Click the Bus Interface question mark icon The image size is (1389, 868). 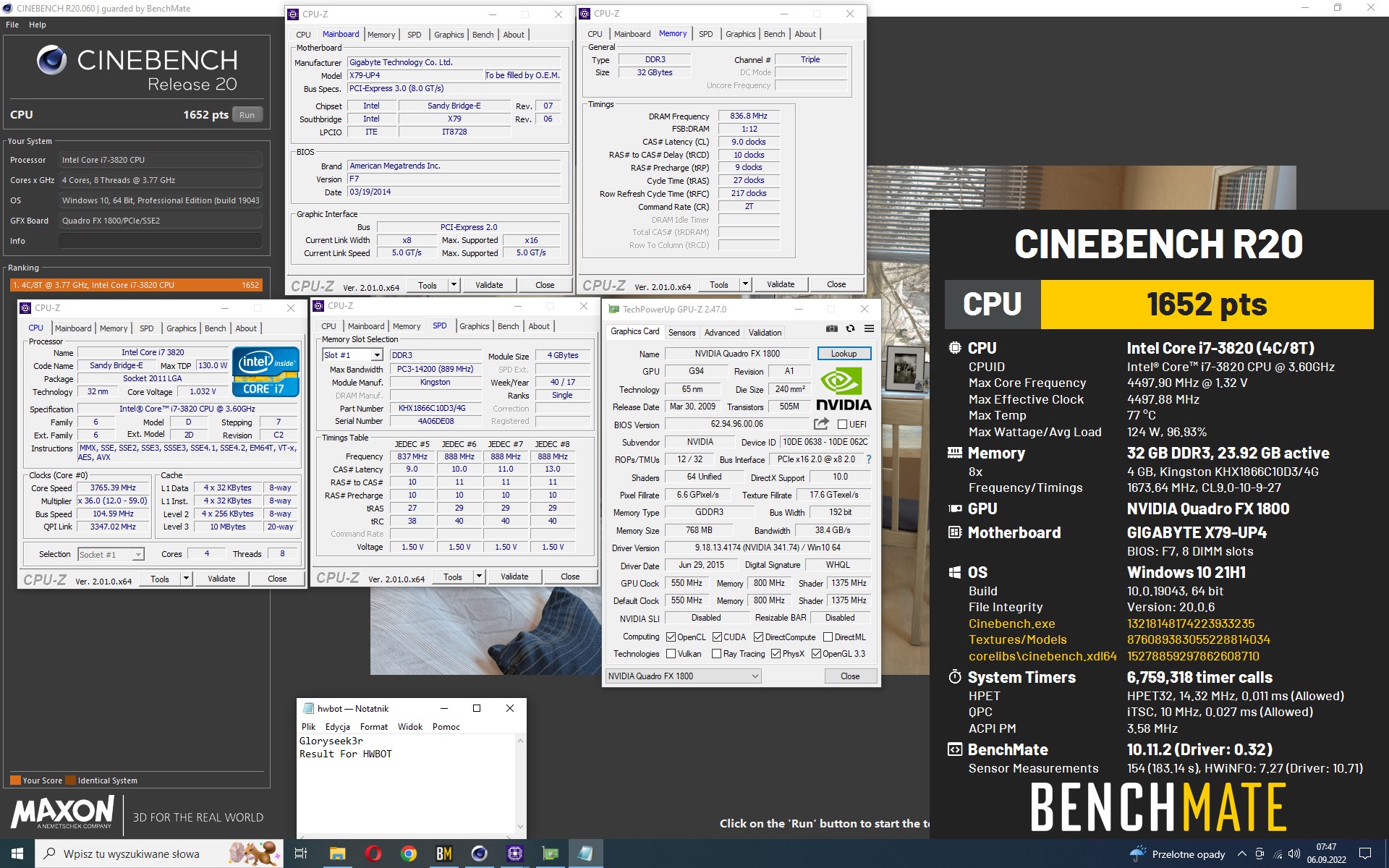point(869,459)
